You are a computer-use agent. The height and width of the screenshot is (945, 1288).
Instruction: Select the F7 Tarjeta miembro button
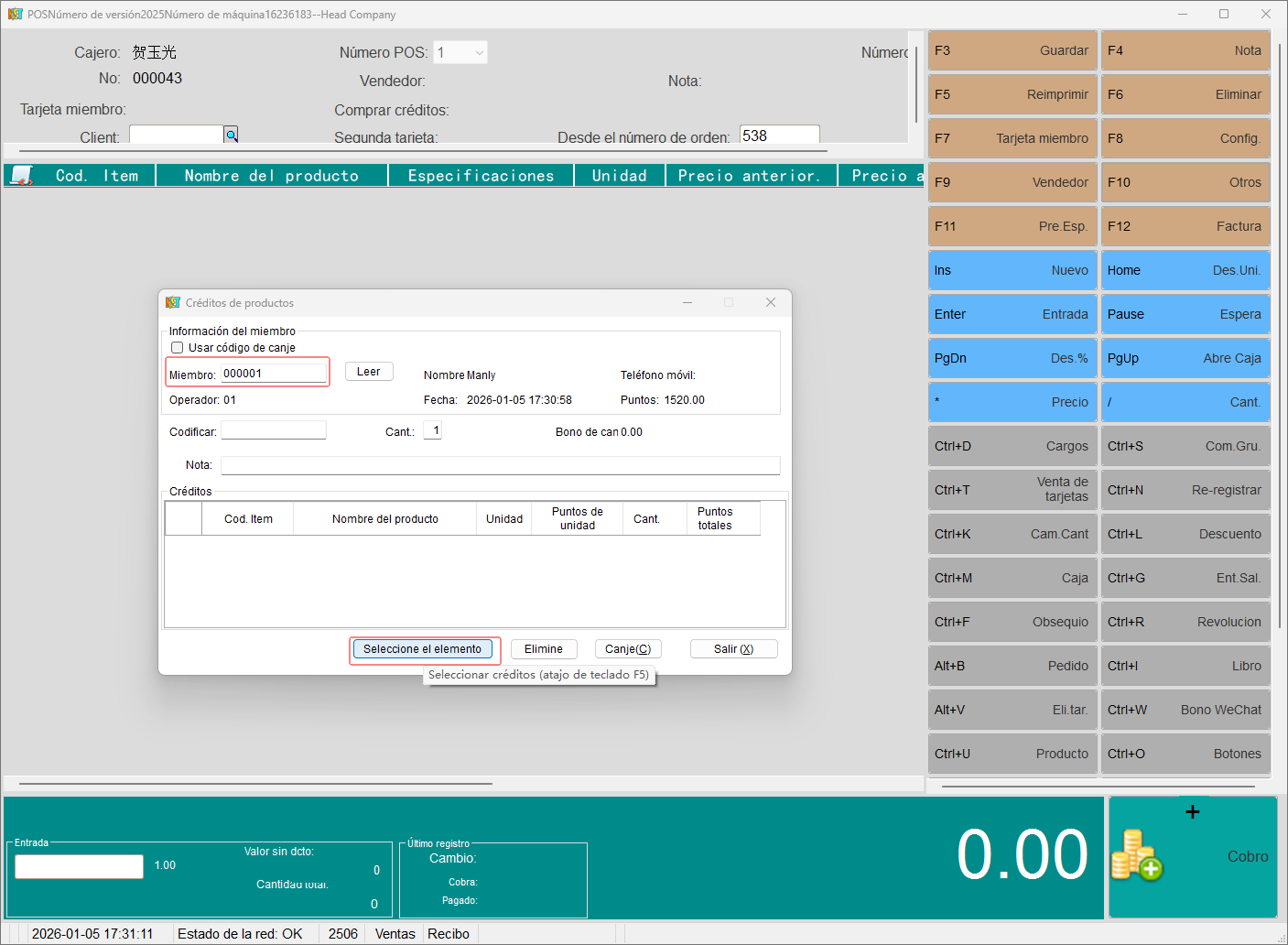(x=1012, y=138)
